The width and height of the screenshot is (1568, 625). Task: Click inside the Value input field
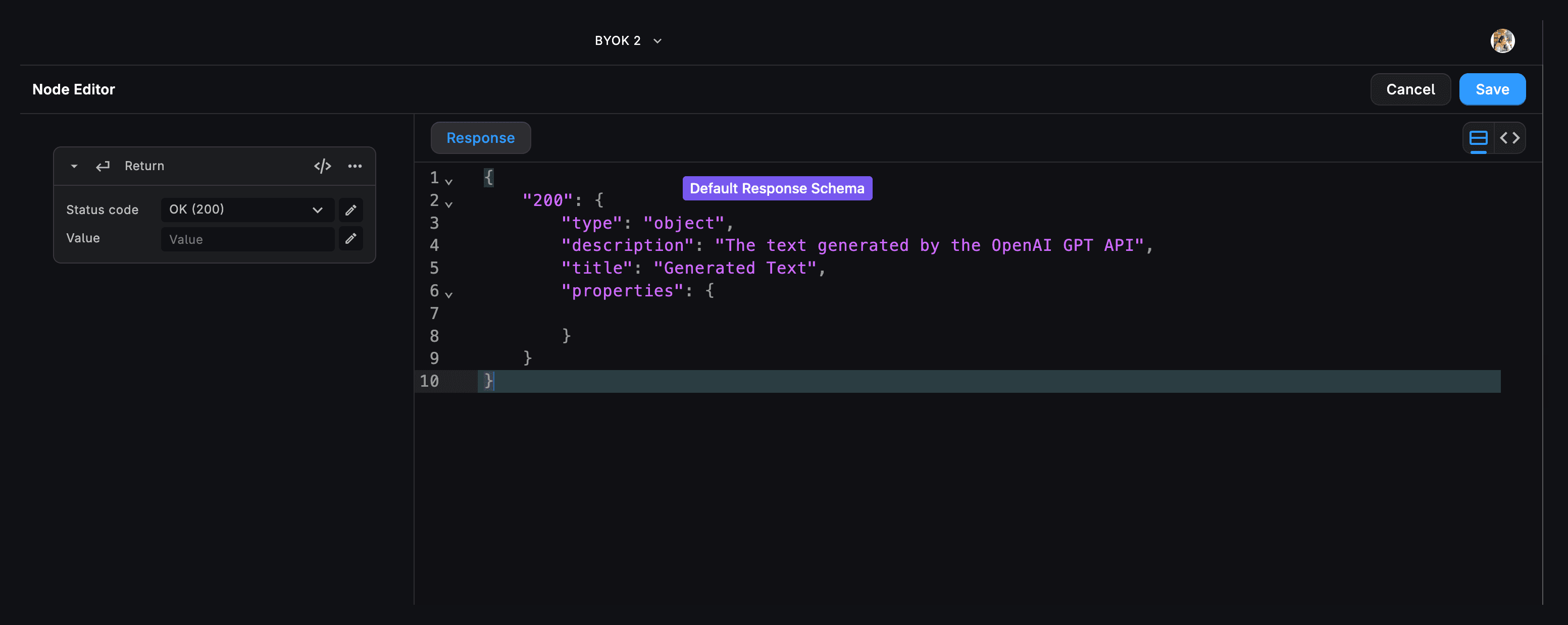tap(247, 239)
